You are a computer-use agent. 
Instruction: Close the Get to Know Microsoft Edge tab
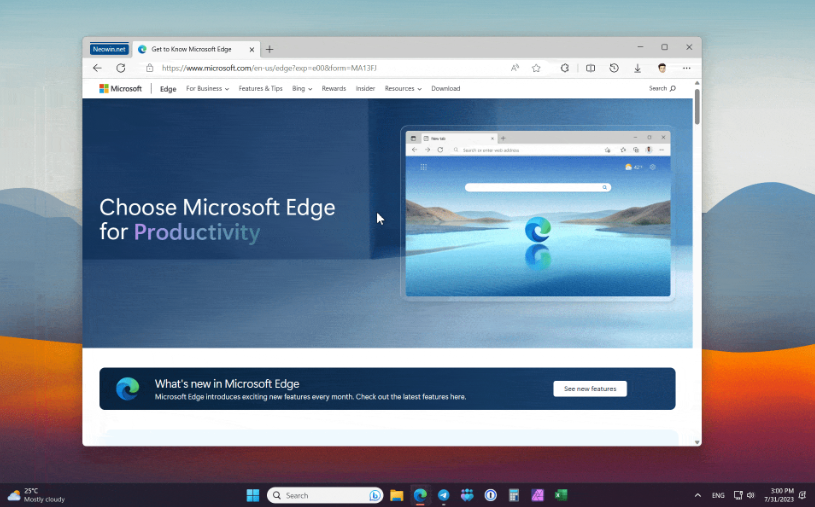pyautogui.click(x=252, y=49)
